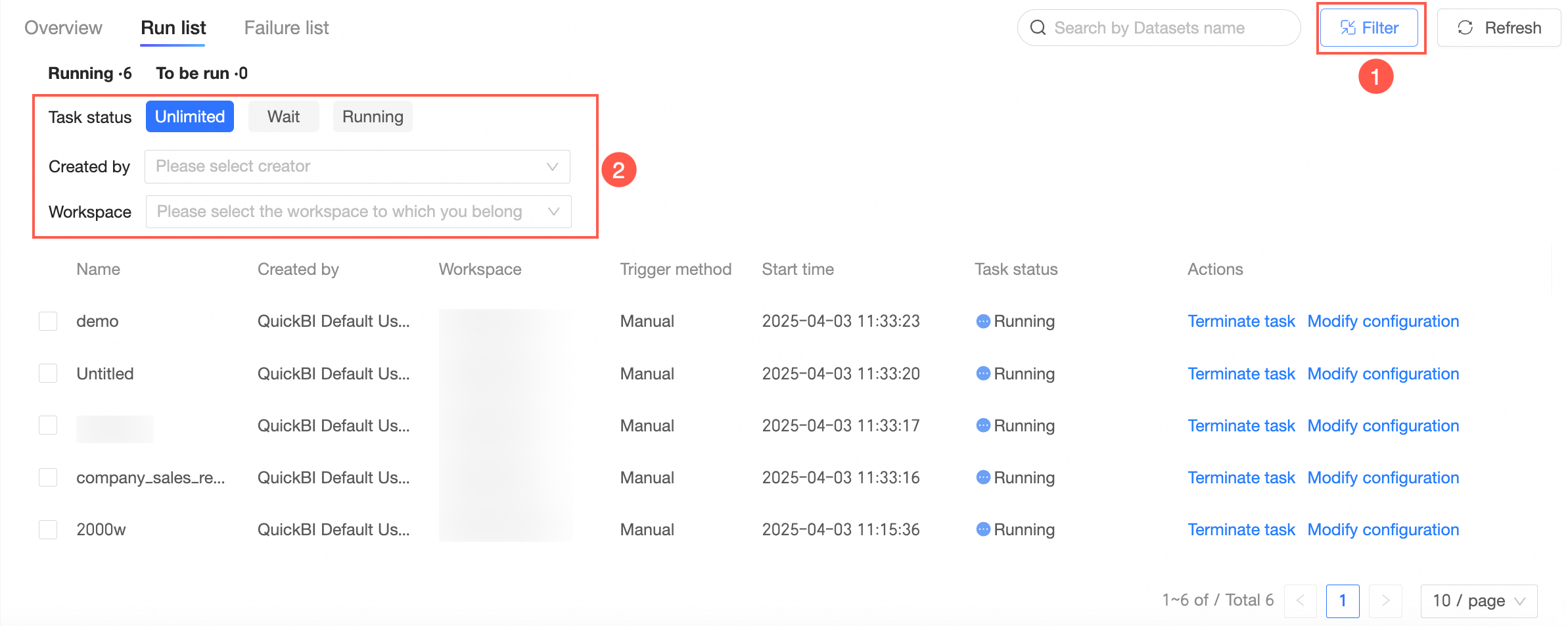Click the running status icon for Untitled
1568x626 pixels.
coord(983,373)
